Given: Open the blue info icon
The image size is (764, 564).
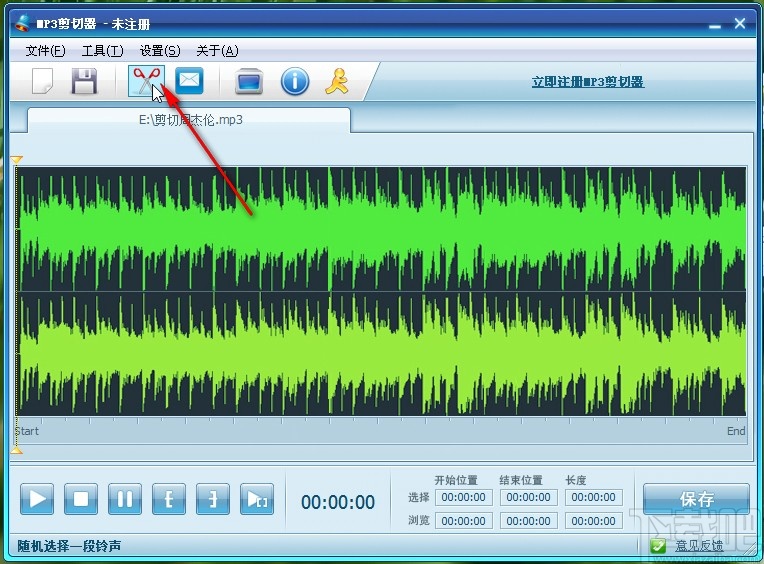Looking at the screenshot, I should pyautogui.click(x=295, y=81).
